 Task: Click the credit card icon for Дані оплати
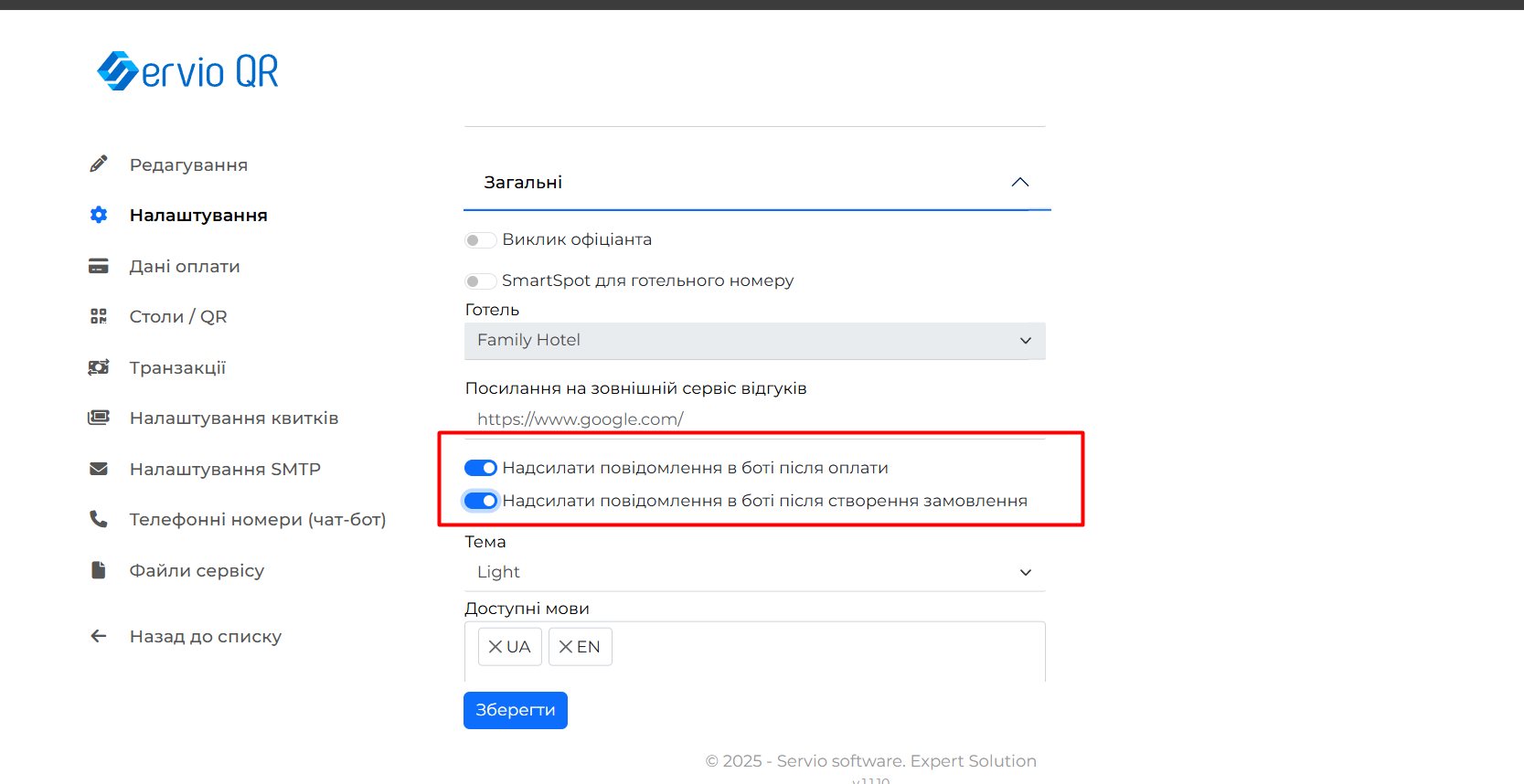99,266
